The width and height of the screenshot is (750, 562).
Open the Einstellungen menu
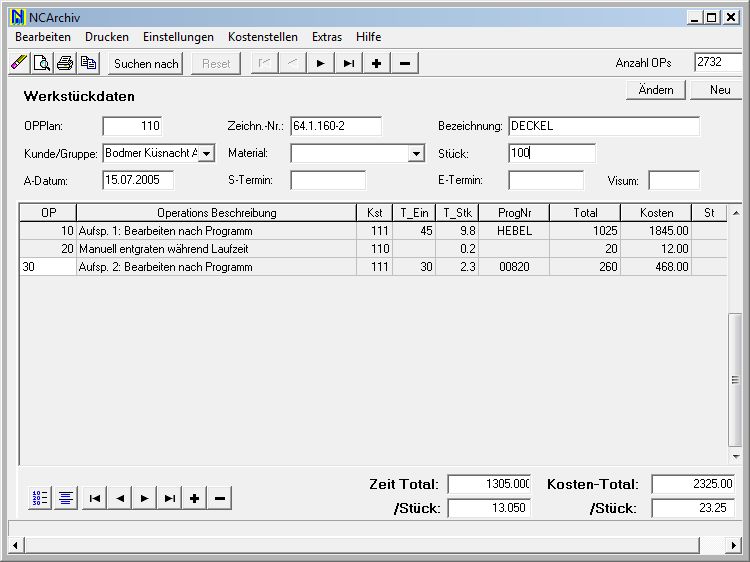click(x=178, y=37)
